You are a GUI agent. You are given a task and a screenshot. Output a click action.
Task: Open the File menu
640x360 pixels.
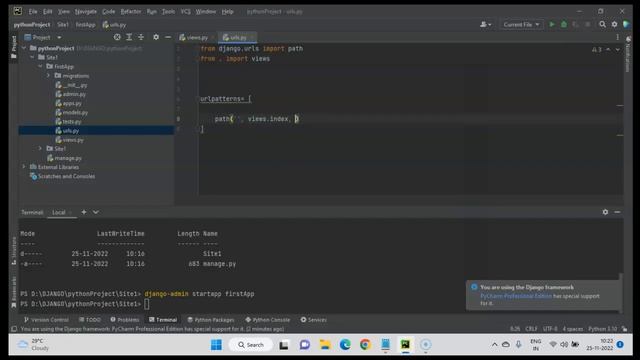coord(33,11)
